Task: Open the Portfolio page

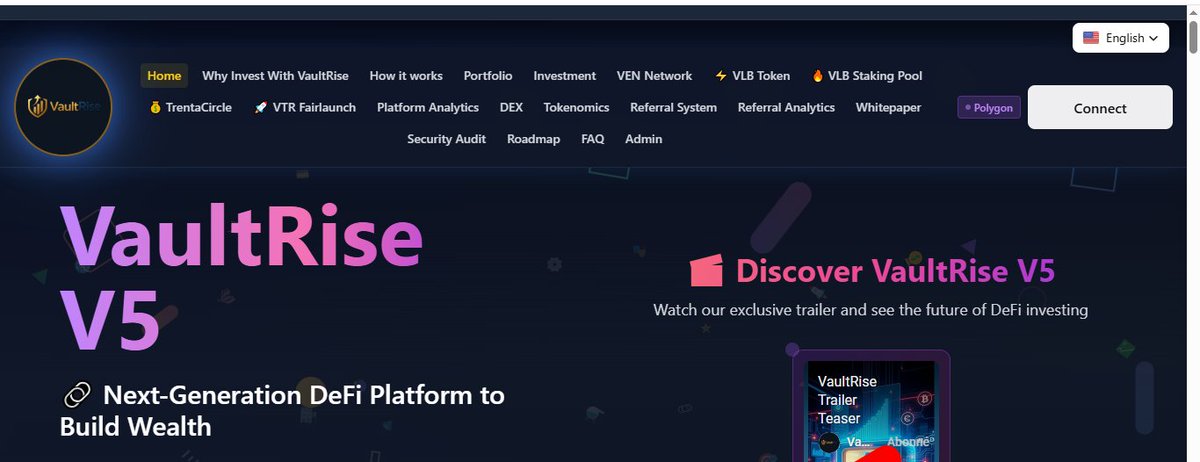Action: click(x=488, y=76)
